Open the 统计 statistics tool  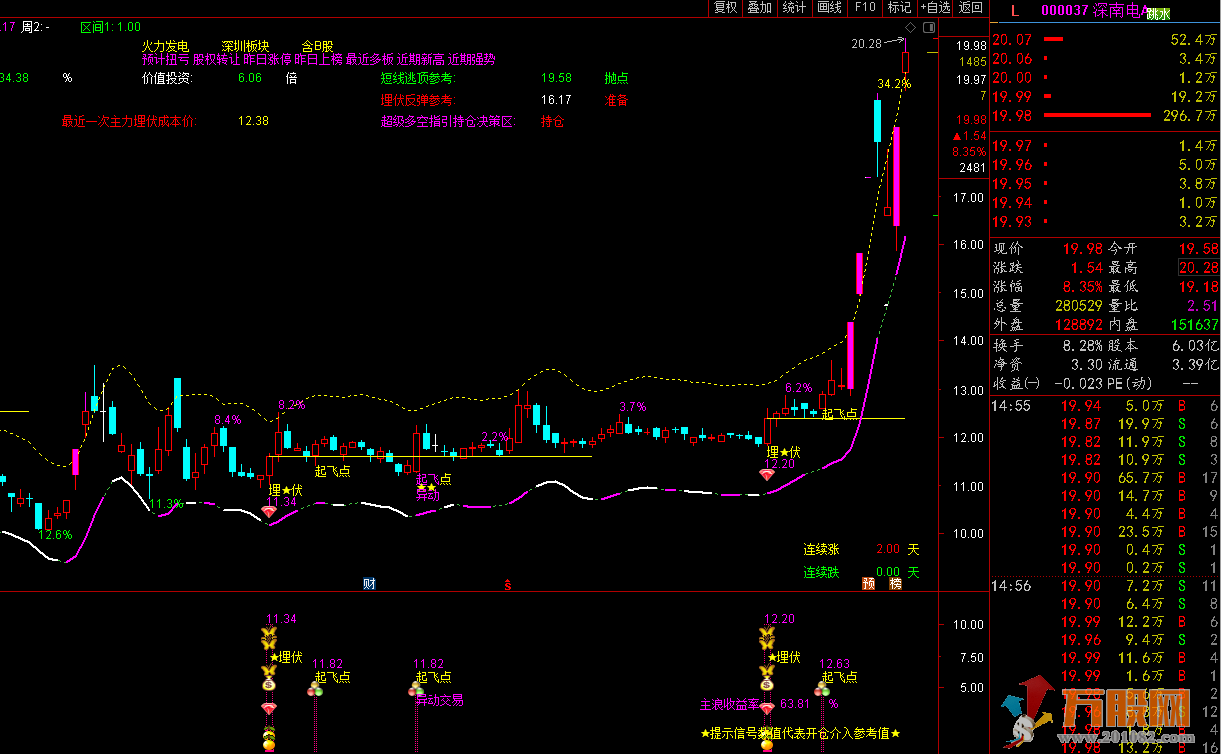click(x=794, y=7)
